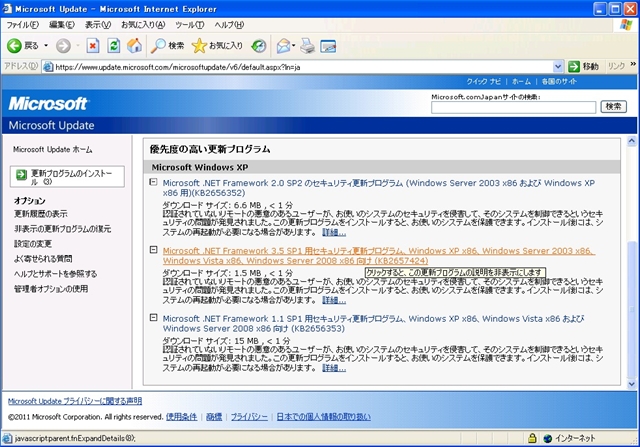This screenshot has width=640, height=447.
Task: Click the scrollbar up arrow
Action: coord(631,141)
